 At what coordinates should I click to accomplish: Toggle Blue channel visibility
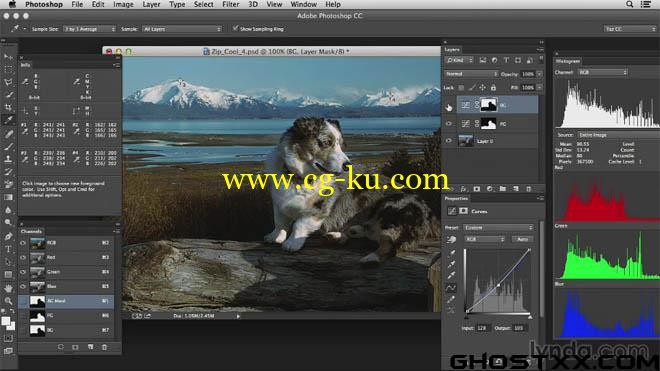click(23, 287)
